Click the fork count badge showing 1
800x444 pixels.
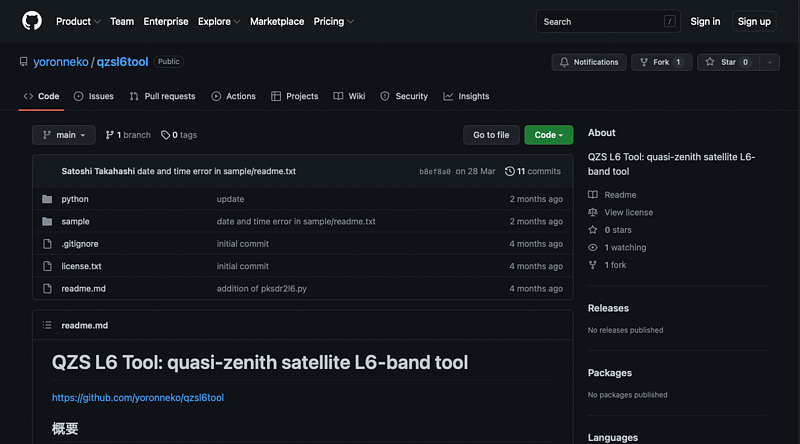pos(678,62)
